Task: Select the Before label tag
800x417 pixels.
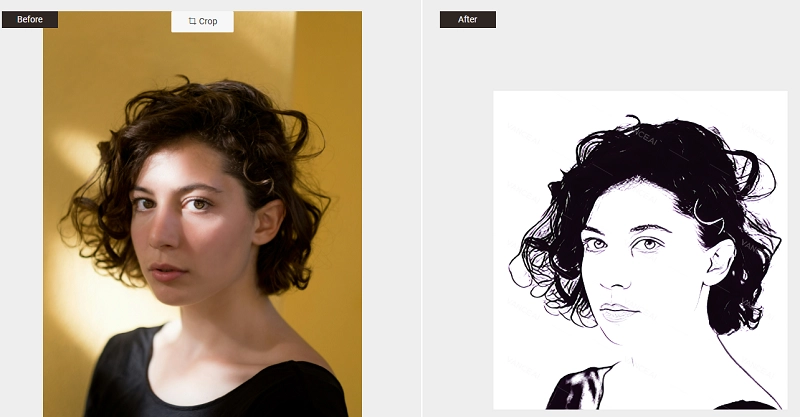Action: 30,19
